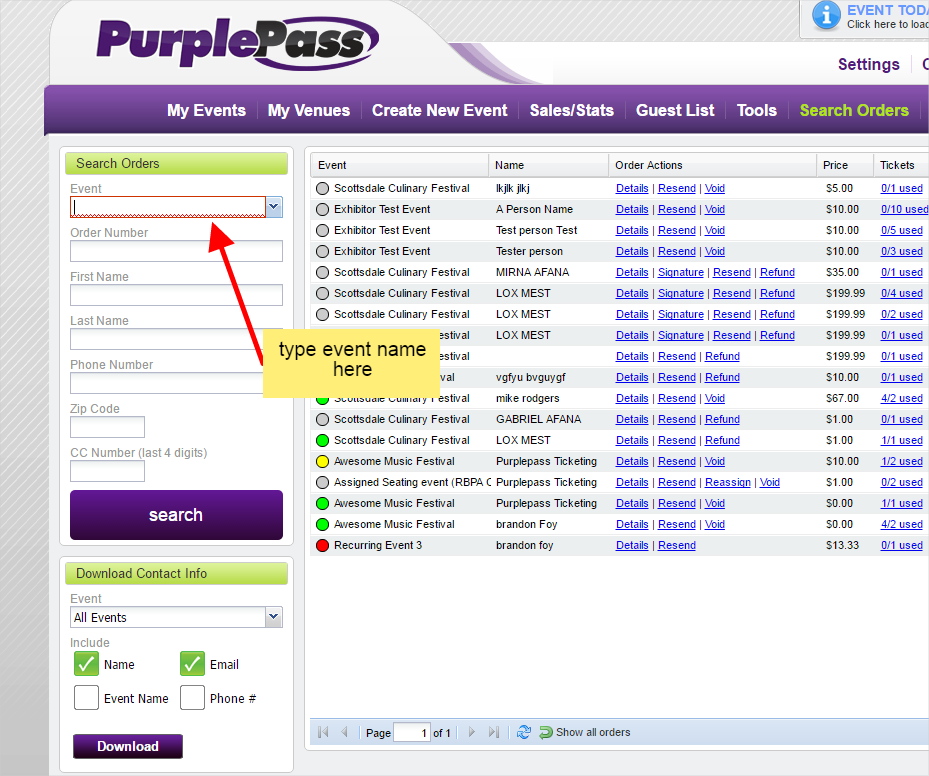Go to last page icon
Viewport: 929px width, 776px height.
tap(494, 732)
